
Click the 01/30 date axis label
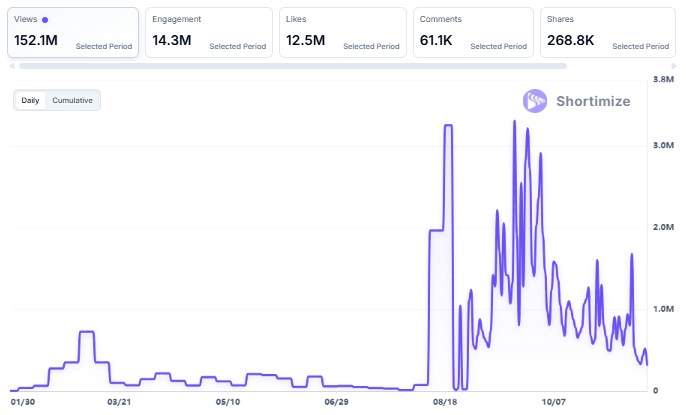[x=22, y=402]
